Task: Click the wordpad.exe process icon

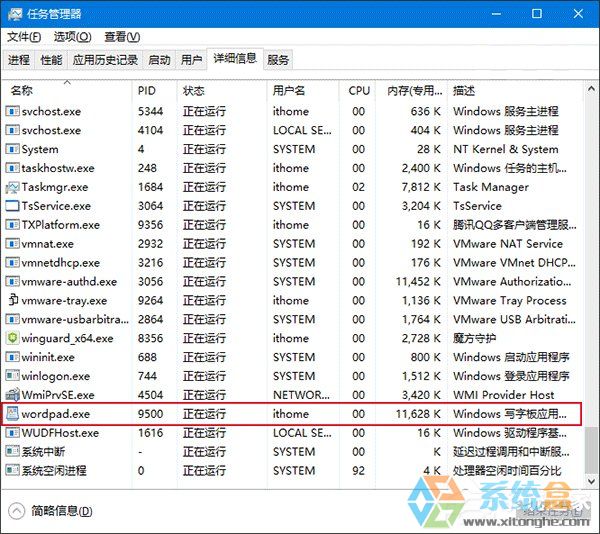Action: pos(12,414)
